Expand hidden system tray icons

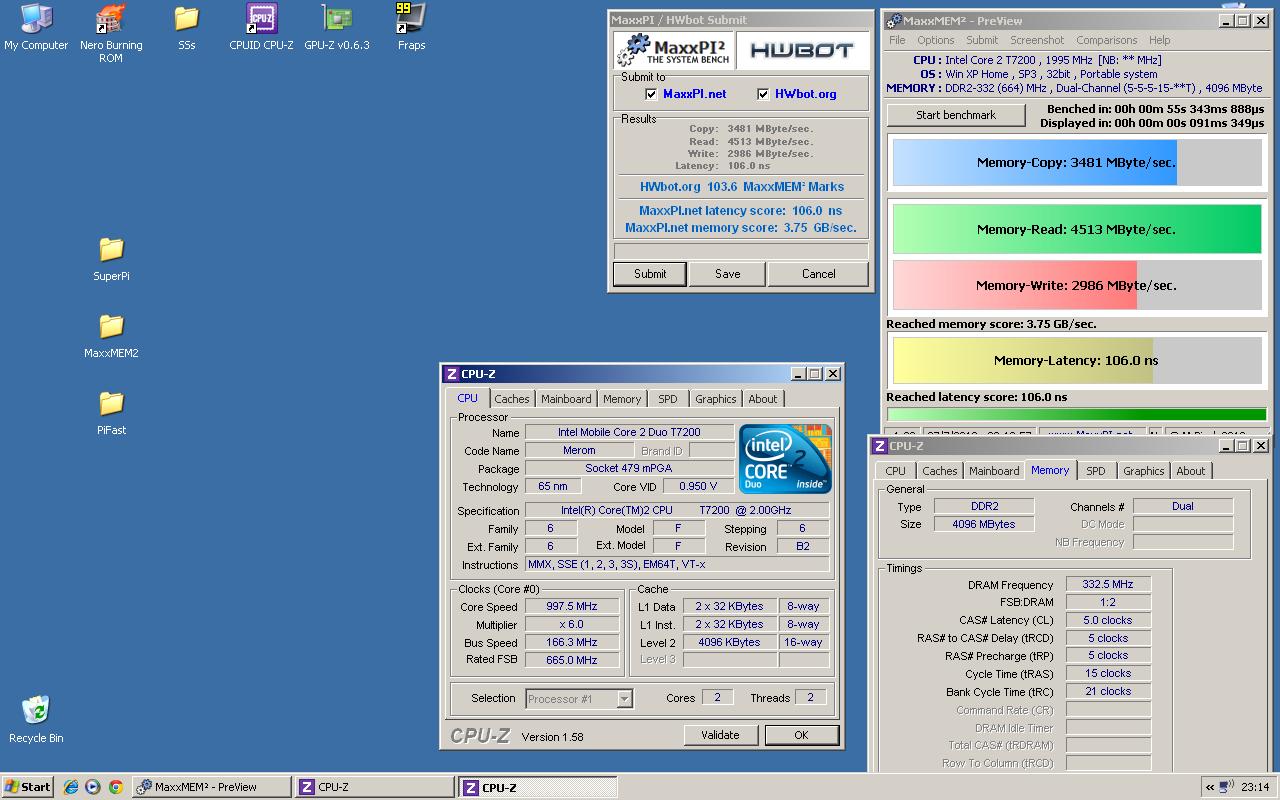click(x=1210, y=787)
